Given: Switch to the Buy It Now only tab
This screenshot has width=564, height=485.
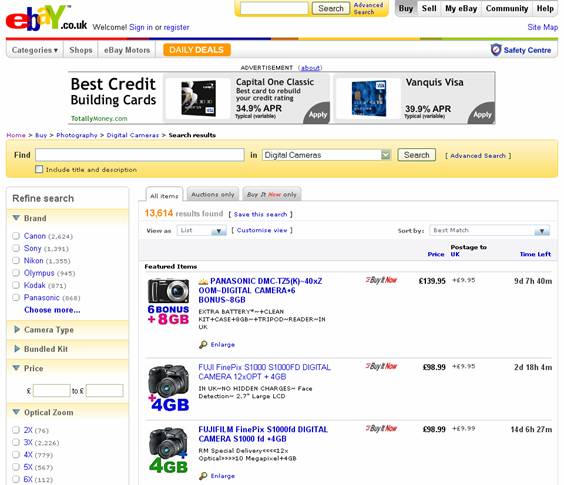Looking at the screenshot, I should [x=272, y=194].
